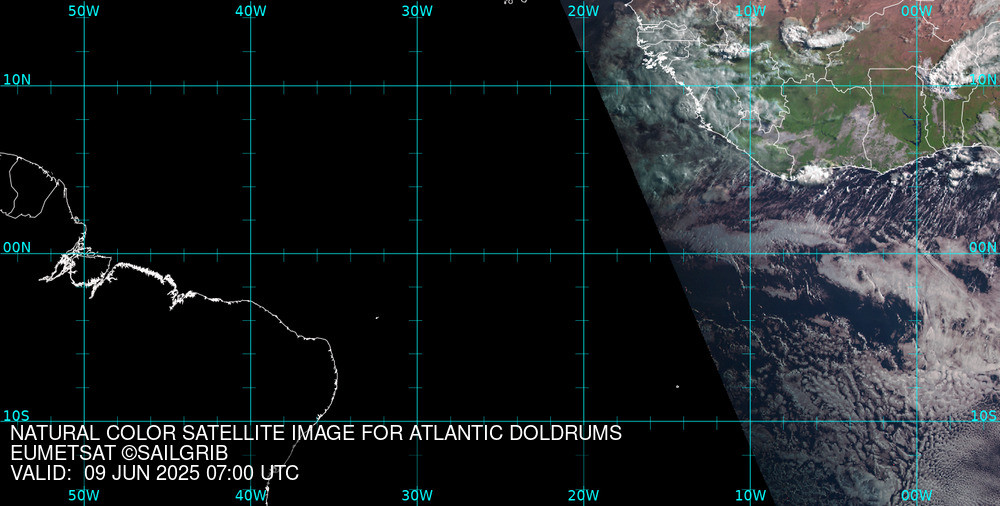
Task: Click the 10W longitude label at bottom
Action: [751, 496]
